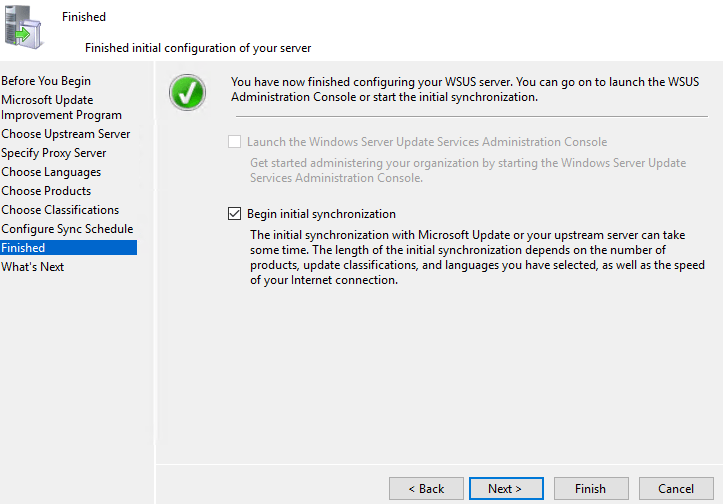723x504 pixels.
Task: Click the 'You have now finished configuring' message
Action: (x=465, y=89)
